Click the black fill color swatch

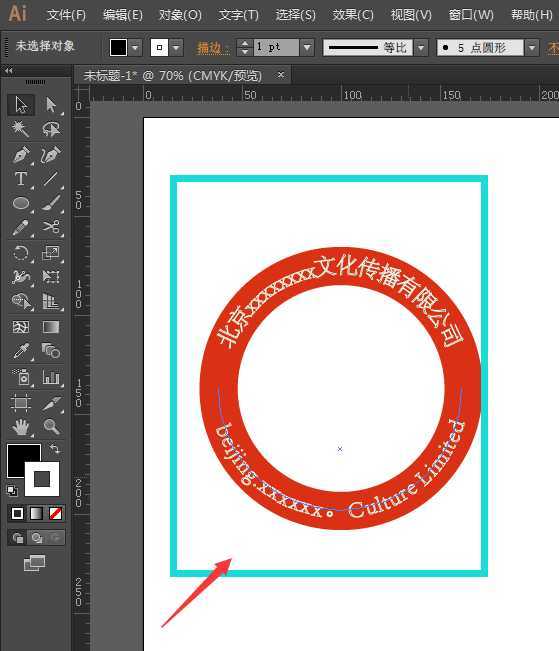(118, 47)
